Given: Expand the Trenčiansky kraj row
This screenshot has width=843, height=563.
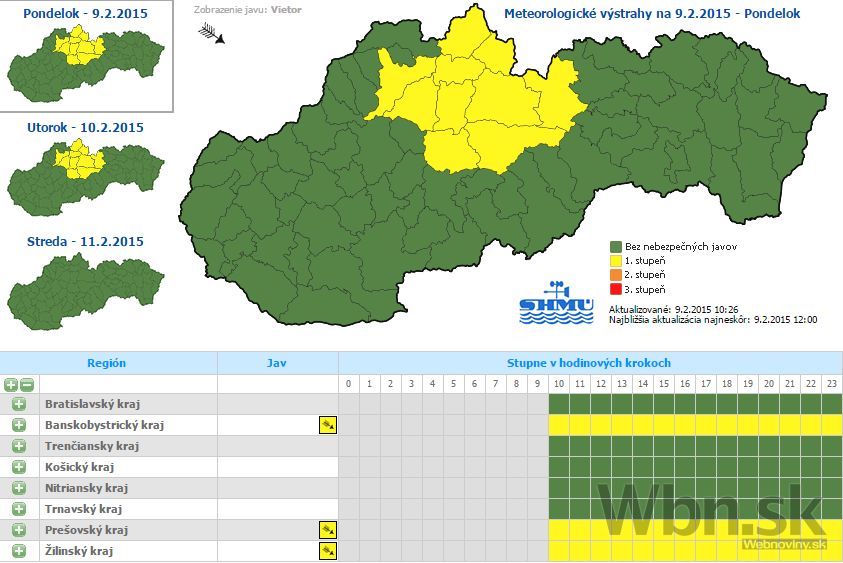Looking at the screenshot, I should [x=19, y=446].
